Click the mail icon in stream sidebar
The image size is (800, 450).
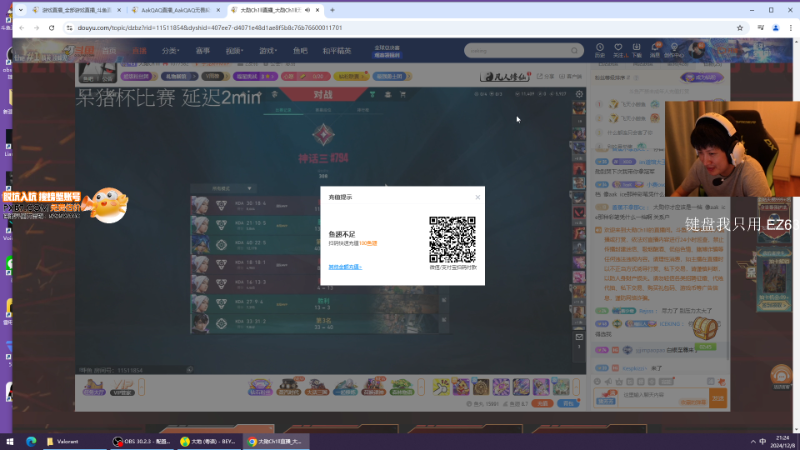click(579, 337)
